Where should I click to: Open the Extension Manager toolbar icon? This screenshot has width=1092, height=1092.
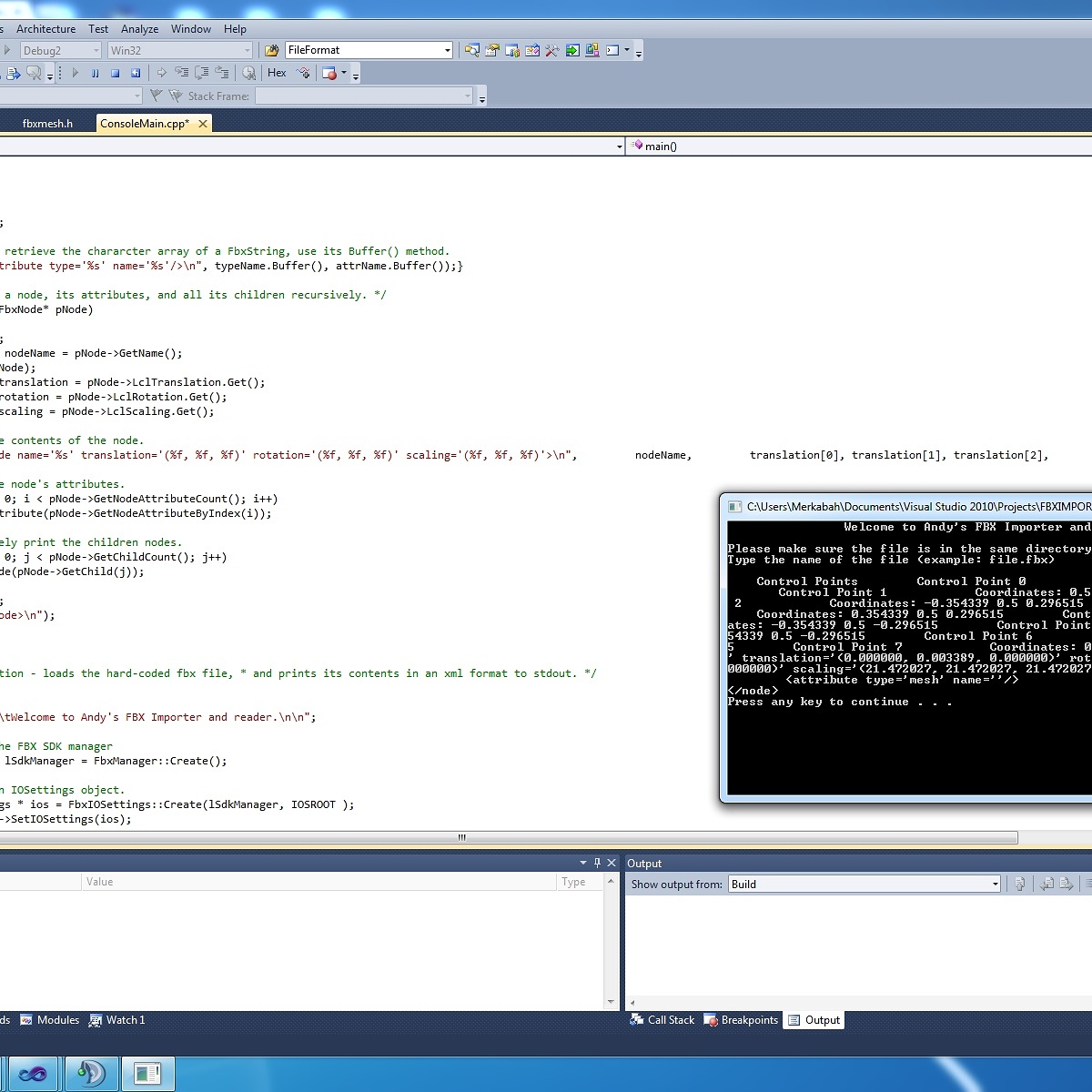pyautogui.click(x=592, y=50)
